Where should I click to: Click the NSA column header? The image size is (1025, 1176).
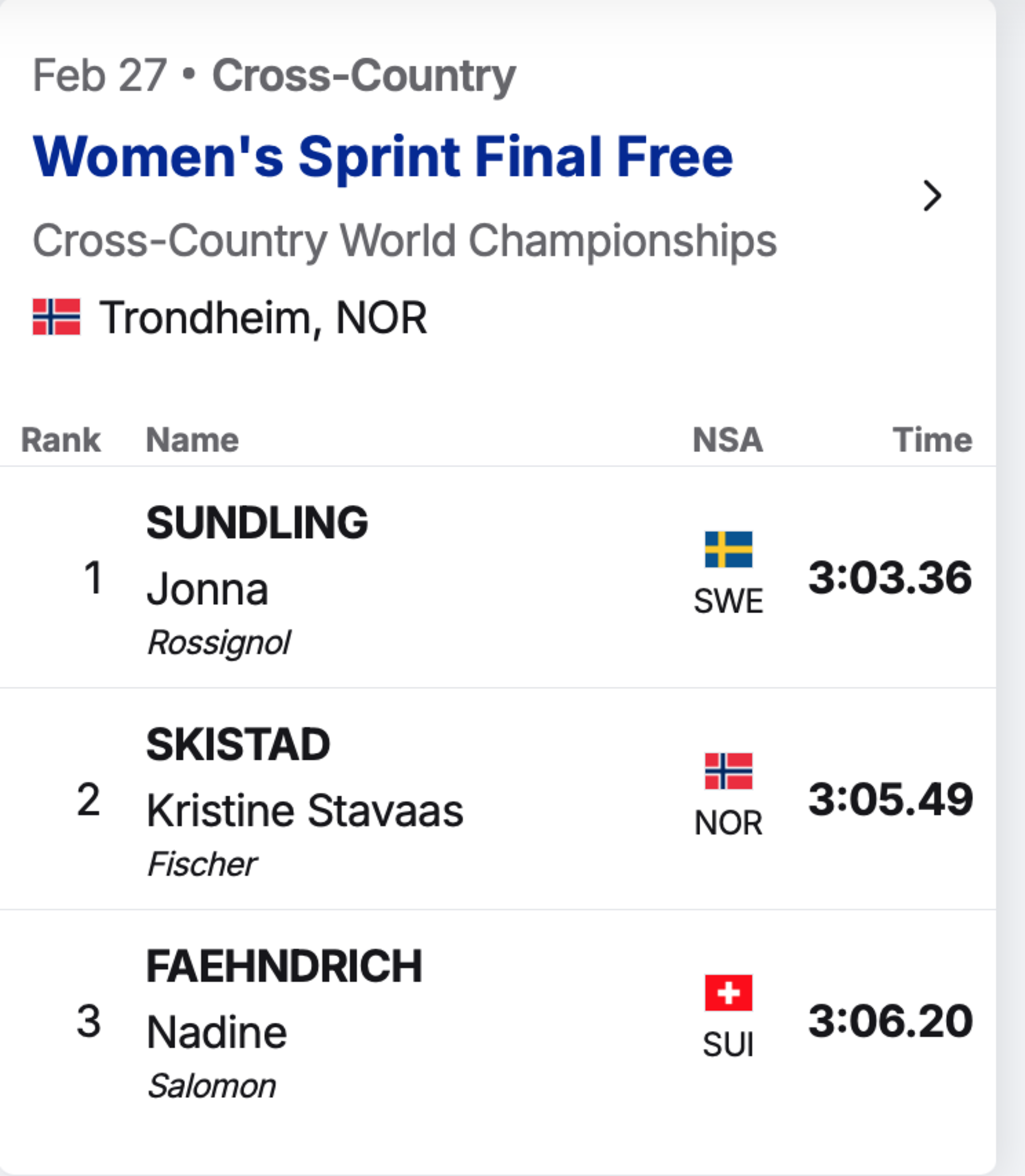[728, 440]
